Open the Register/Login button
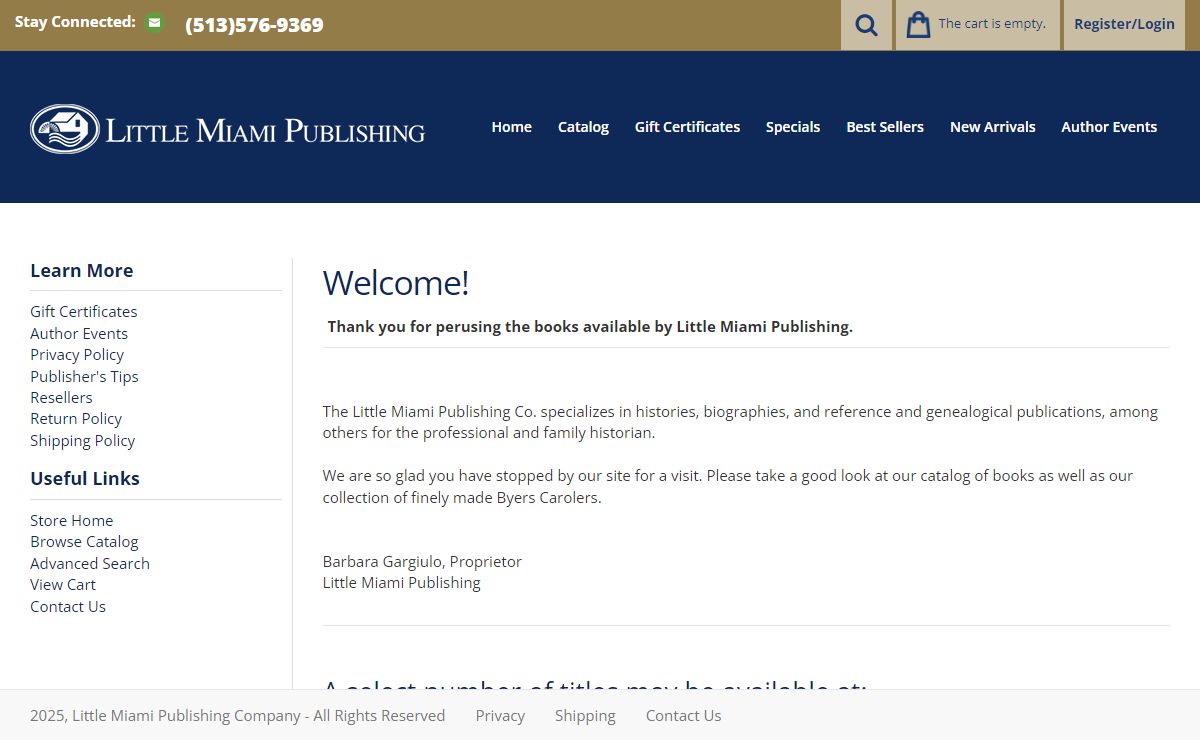This screenshot has width=1200, height=740. click(x=1124, y=25)
